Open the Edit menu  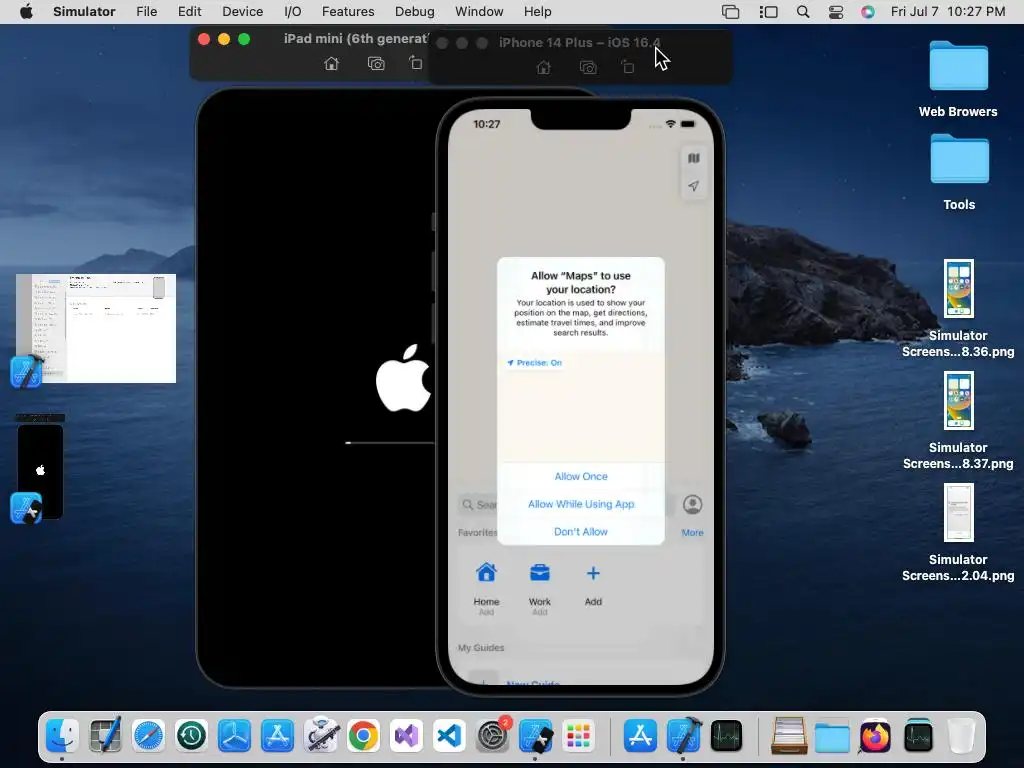pyautogui.click(x=189, y=12)
